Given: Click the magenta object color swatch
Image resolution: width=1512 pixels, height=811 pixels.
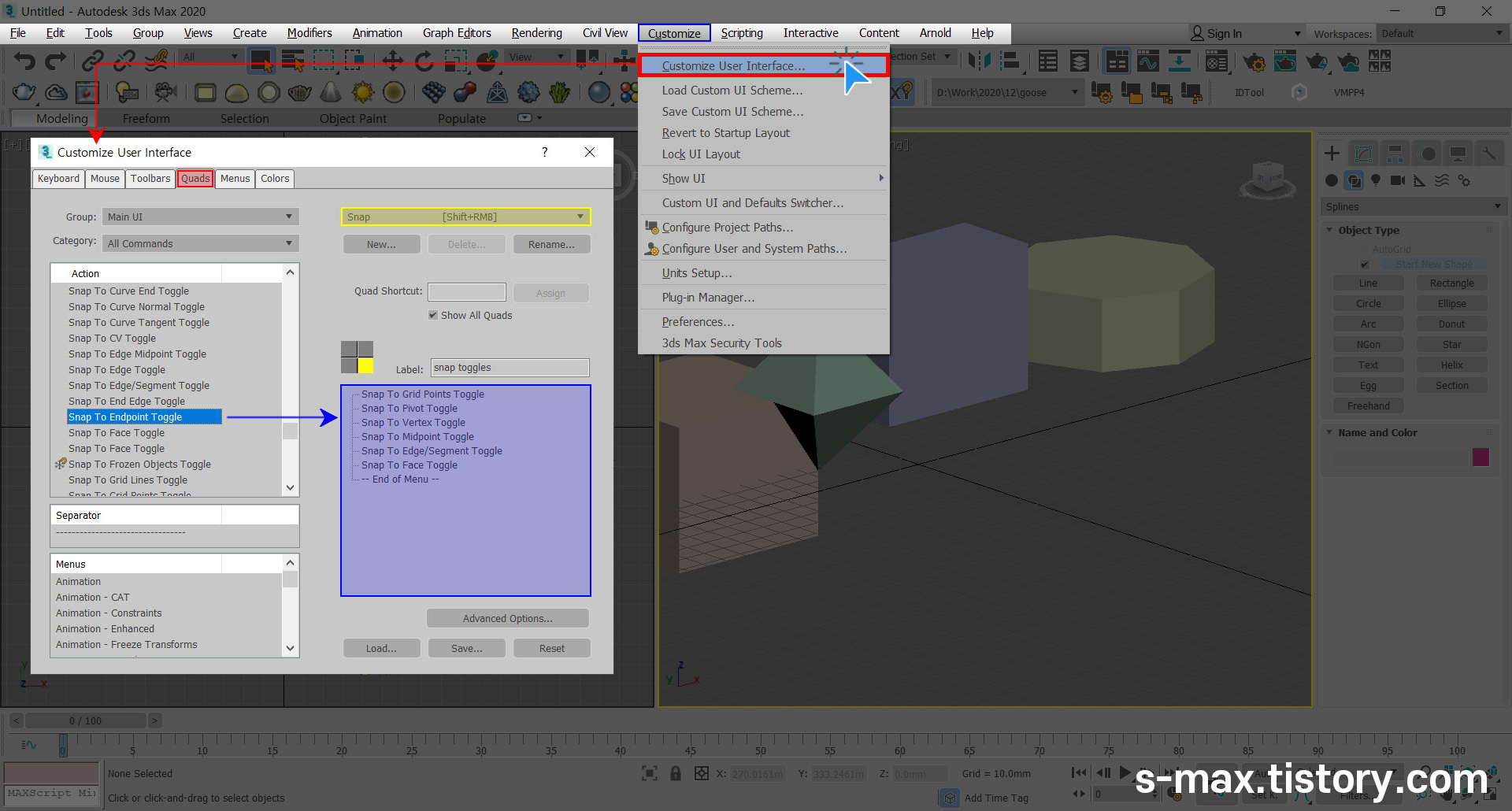Looking at the screenshot, I should click(x=1480, y=457).
